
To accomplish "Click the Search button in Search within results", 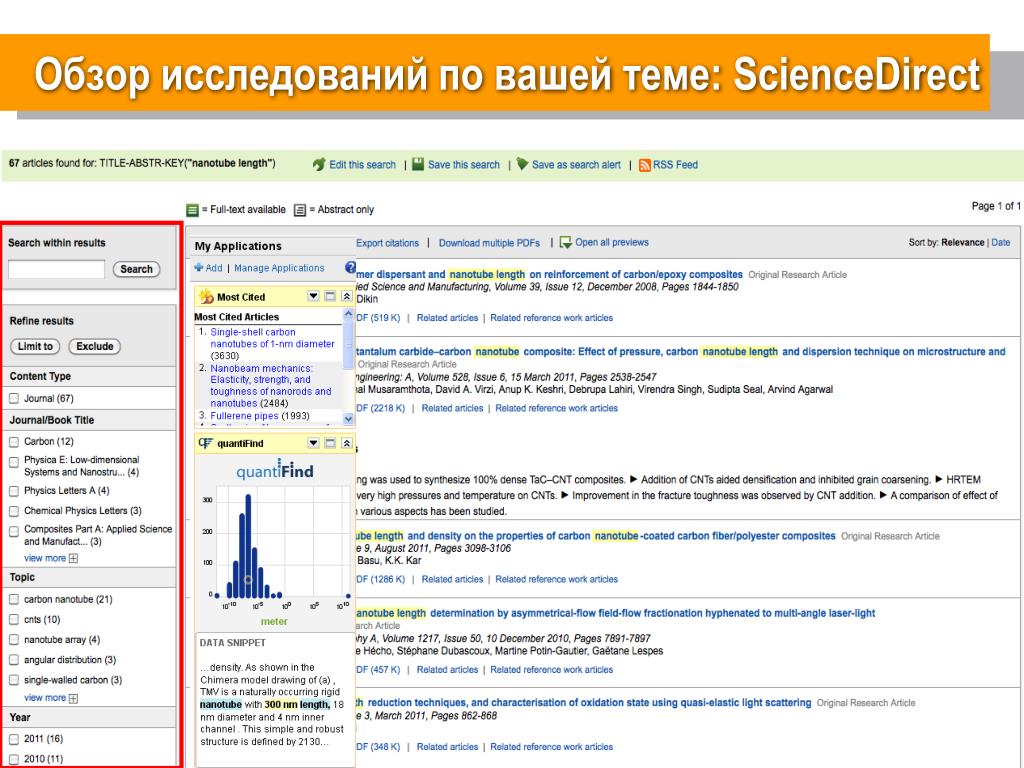I will coord(136,269).
